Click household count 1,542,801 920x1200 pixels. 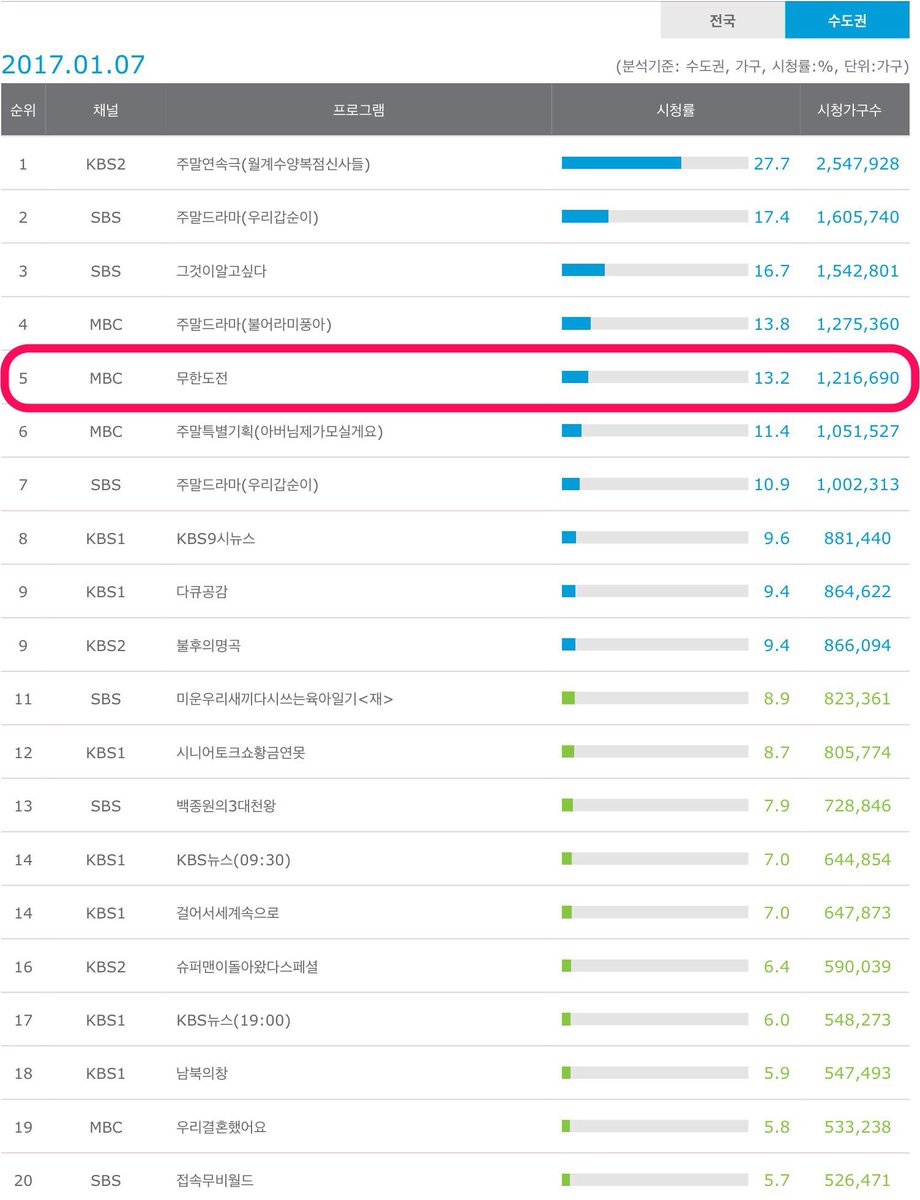857,270
